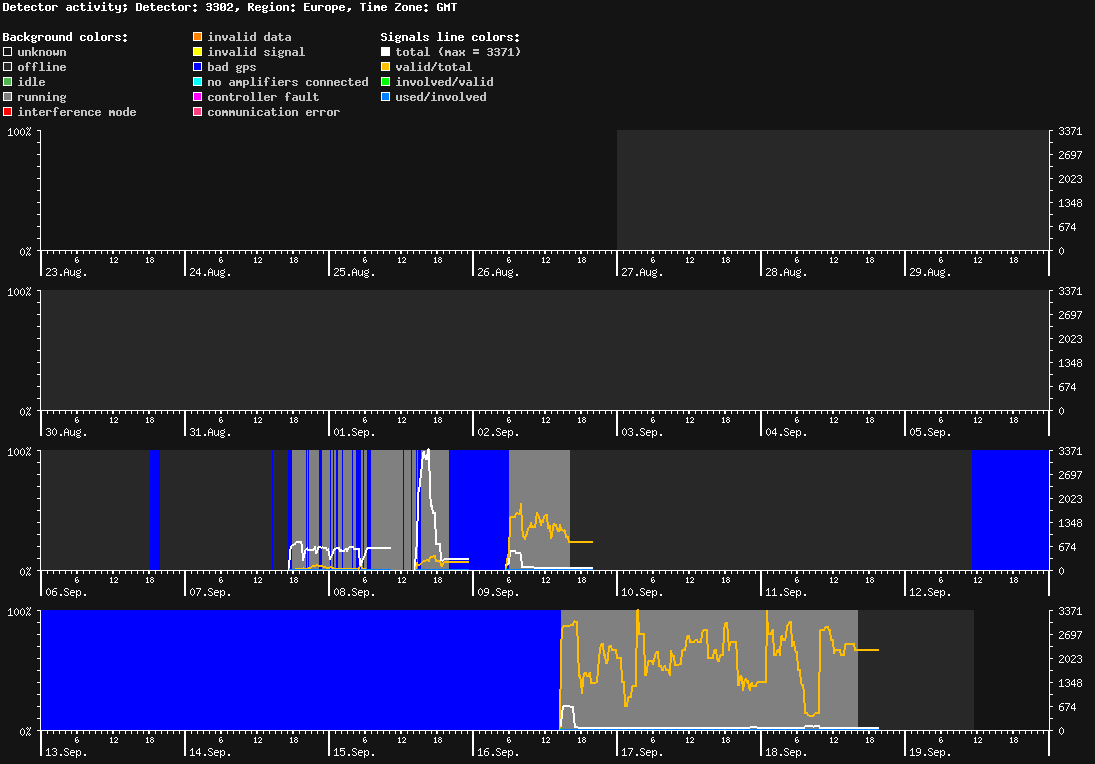1095x764 pixels.
Task: Click the 09.Sep. date label
Action: pos(499,592)
